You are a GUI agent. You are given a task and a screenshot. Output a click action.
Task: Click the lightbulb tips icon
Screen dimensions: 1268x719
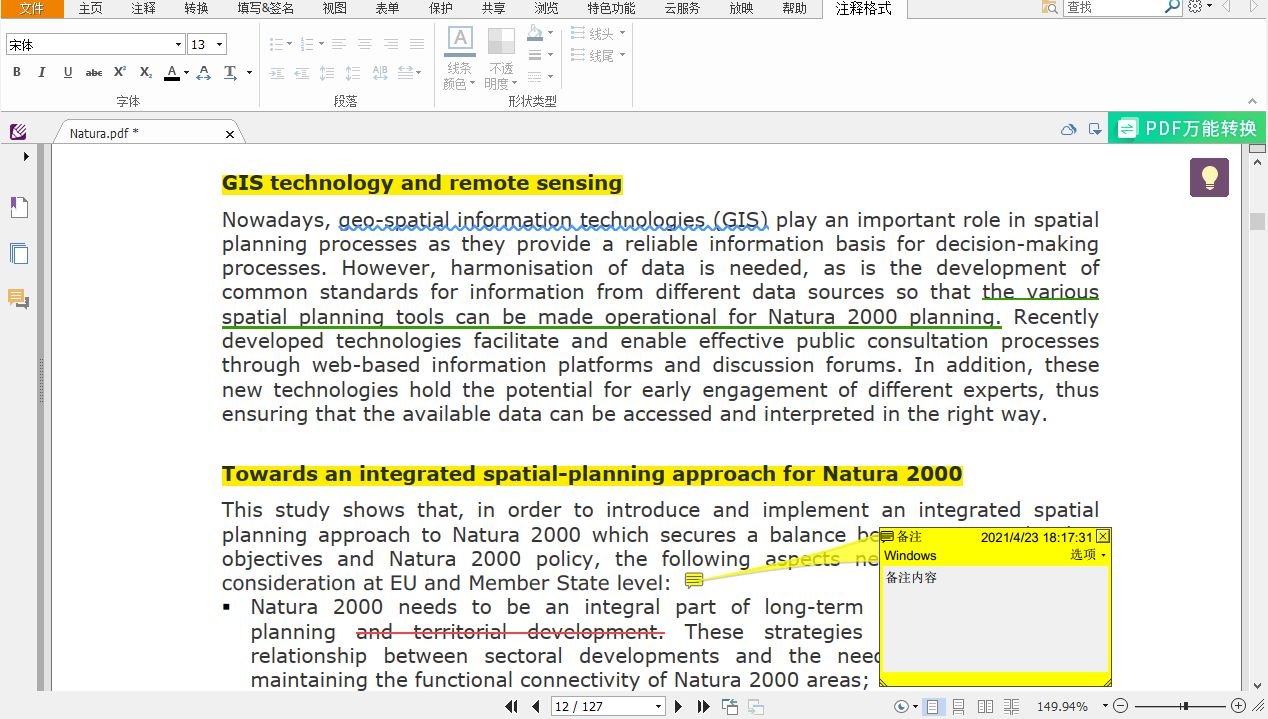(x=1209, y=178)
